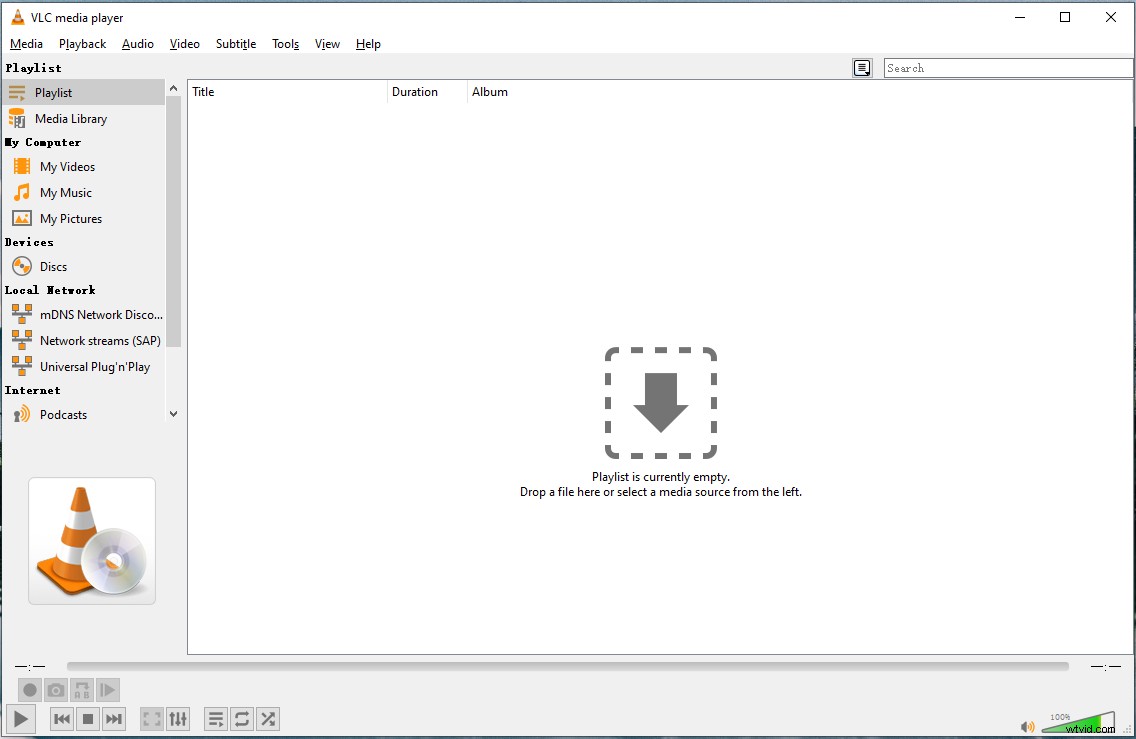
Task: Enable loop playback
Action: [x=241, y=718]
